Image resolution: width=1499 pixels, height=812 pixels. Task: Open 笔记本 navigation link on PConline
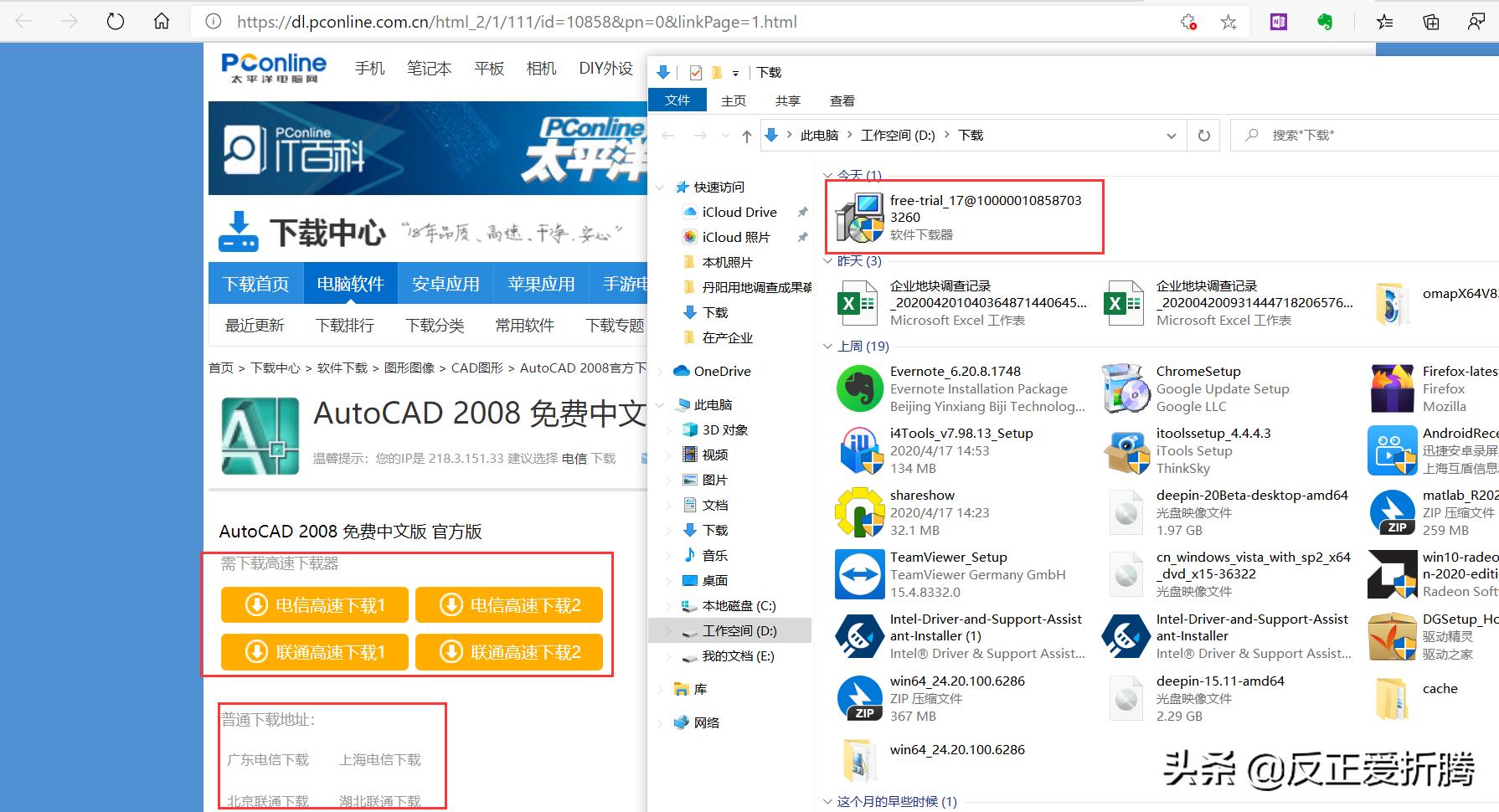pyautogui.click(x=430, y=69)
